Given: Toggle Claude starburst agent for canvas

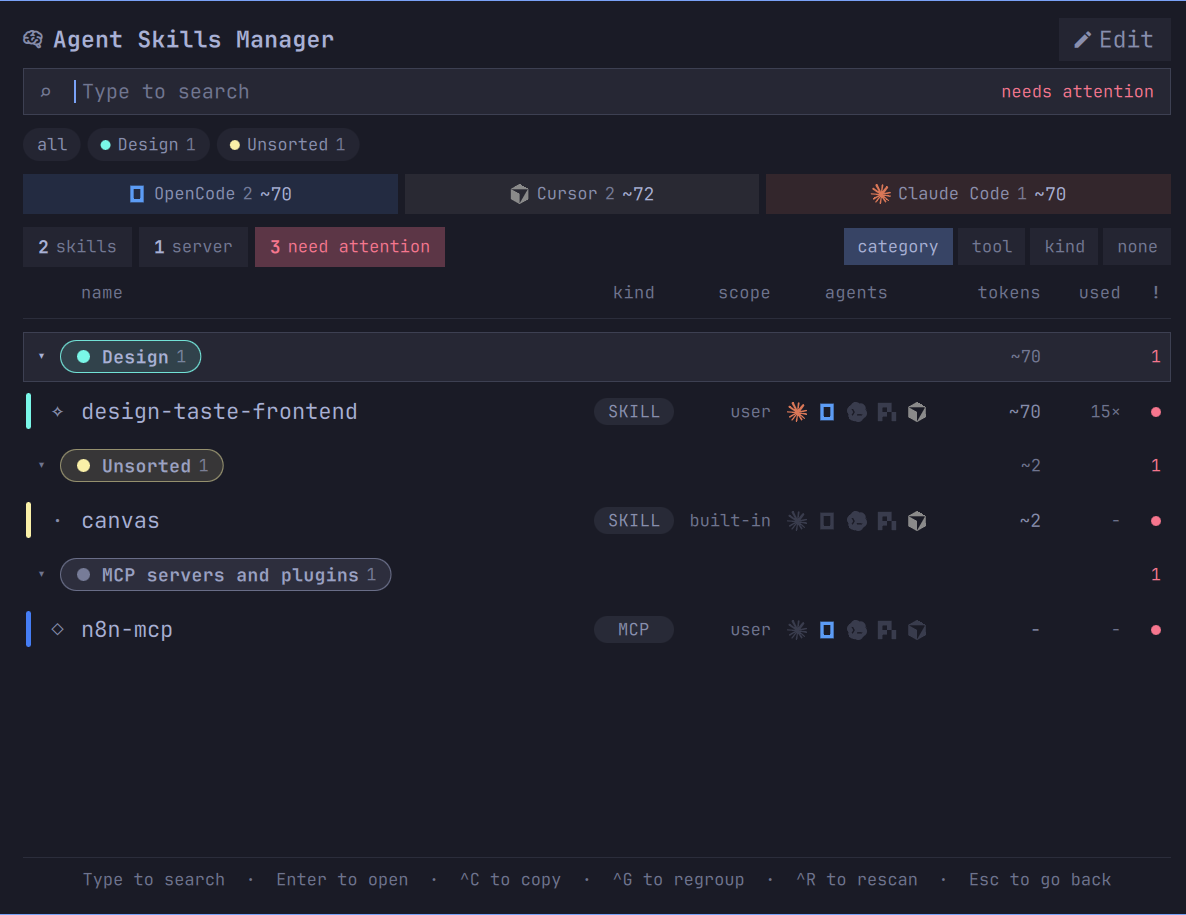Looking at the screenshot, I should coord(797,521).
